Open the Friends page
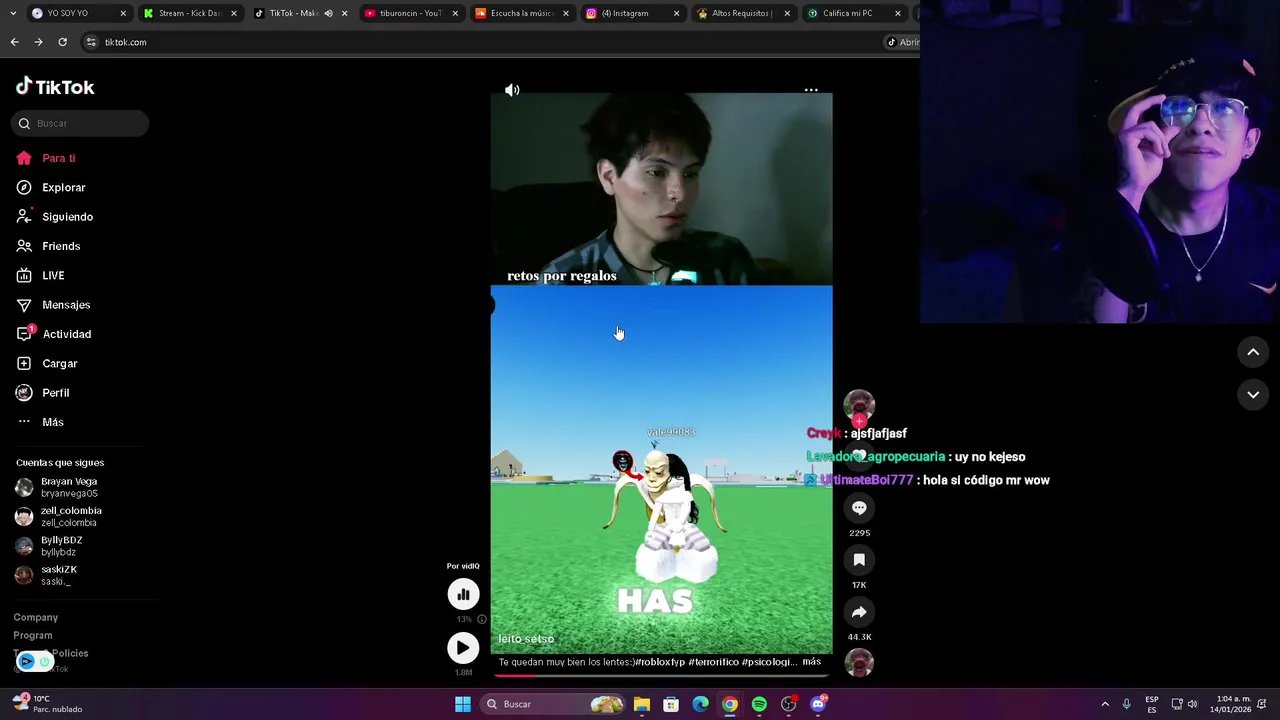 pyautogui.click(x=48, y=246)
